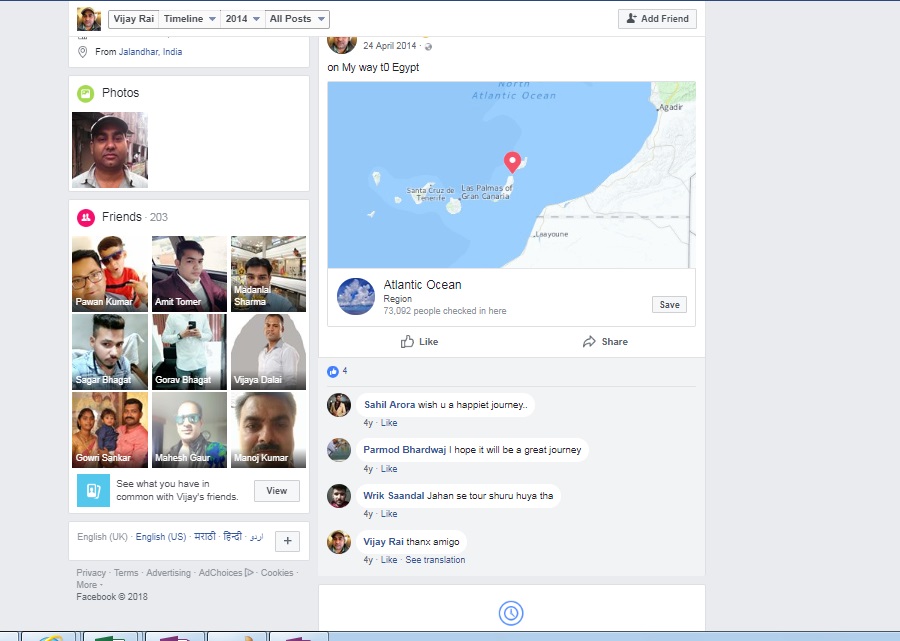Viewport: 900px width, 641px height.
Task: Like Parmod Bhardwaj's comment
Action: [389, 468]
